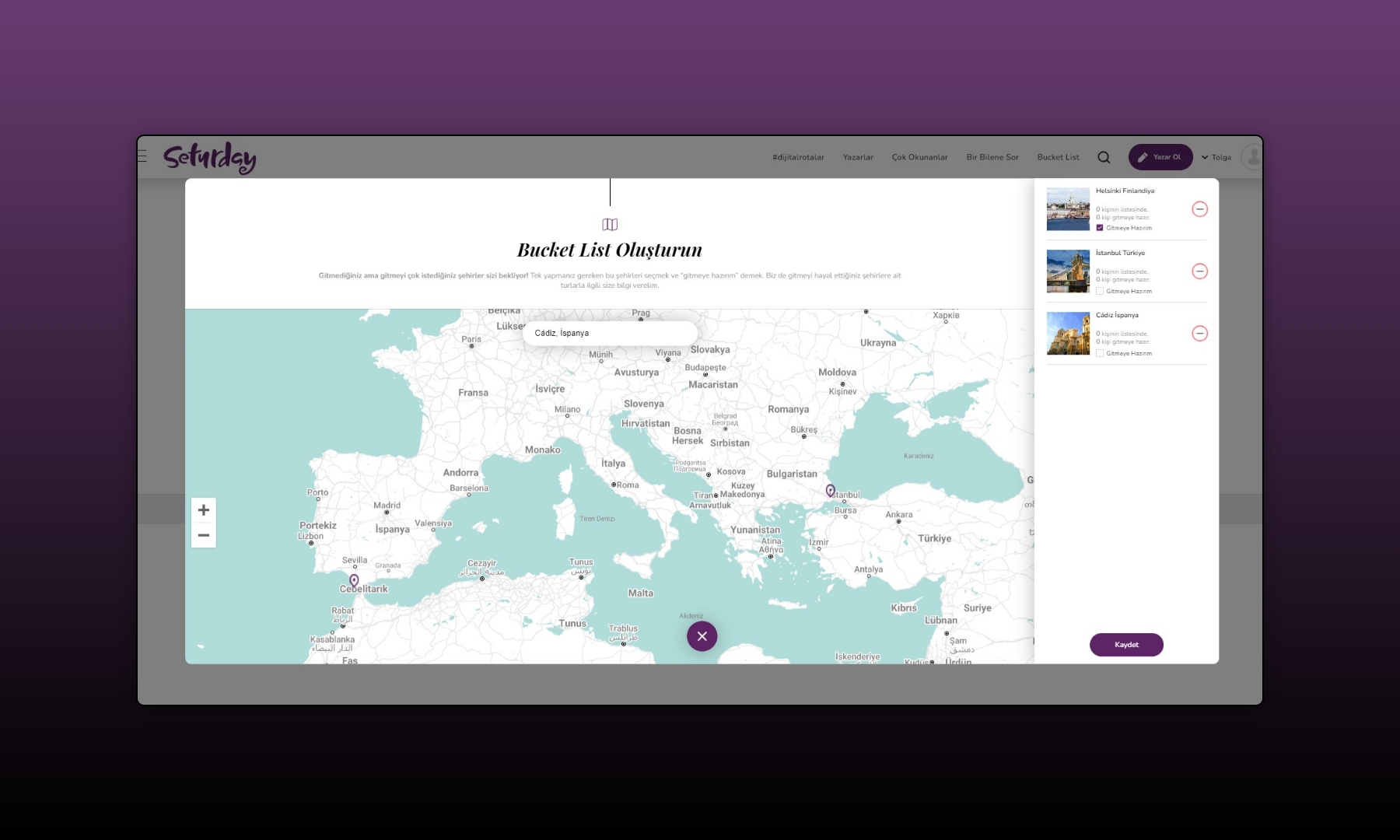Image resolution: width=1400 pixels, height=840 pixels.
Task: Click the search magnifier icon in header
Action: tap(1104, 157)
